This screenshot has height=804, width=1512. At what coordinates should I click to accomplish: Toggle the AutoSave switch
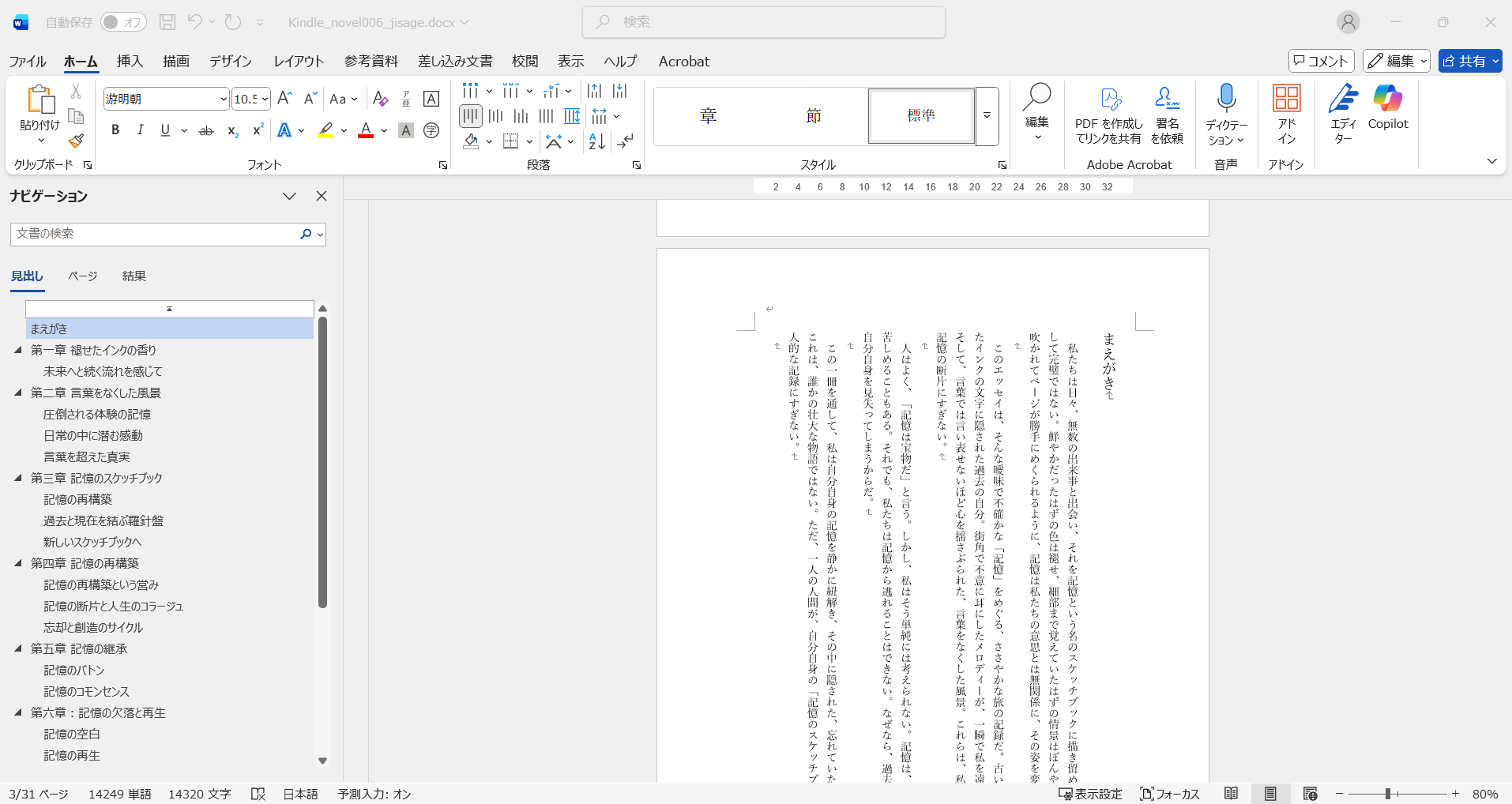pos(122,22)
